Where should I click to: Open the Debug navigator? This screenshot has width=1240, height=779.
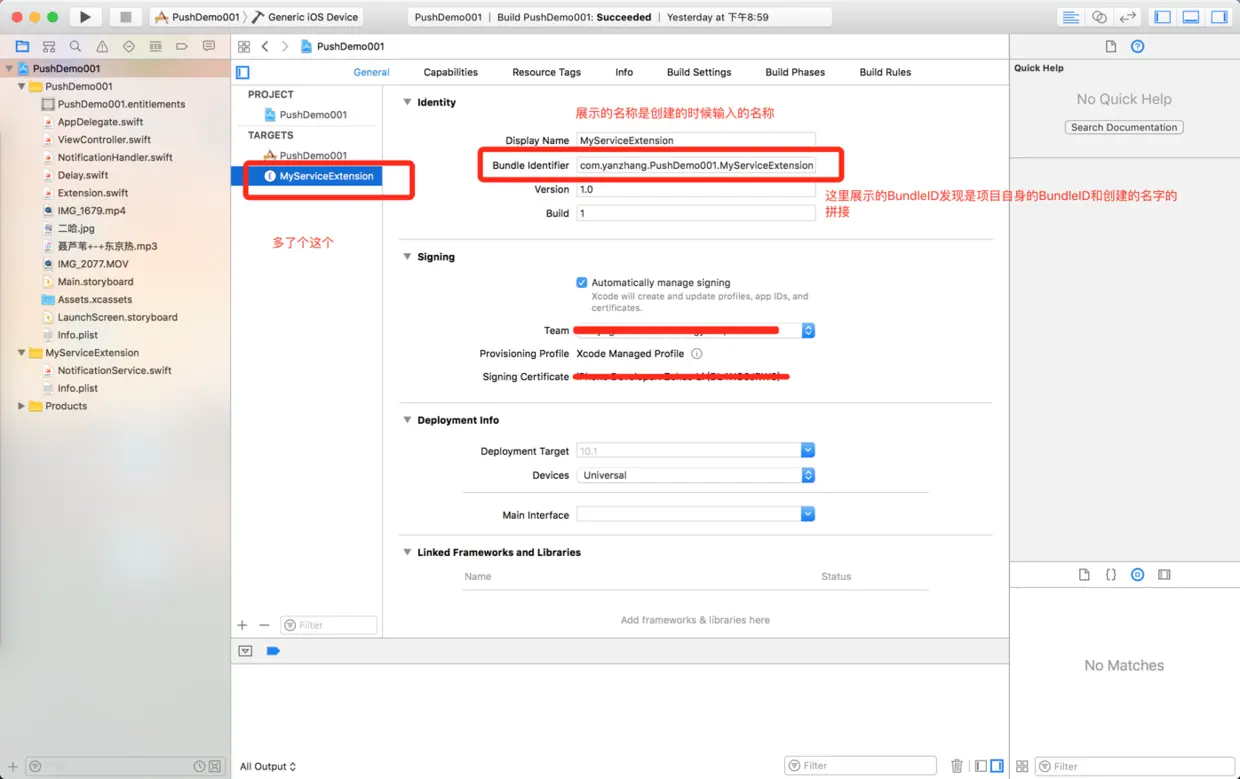(155, 46)
